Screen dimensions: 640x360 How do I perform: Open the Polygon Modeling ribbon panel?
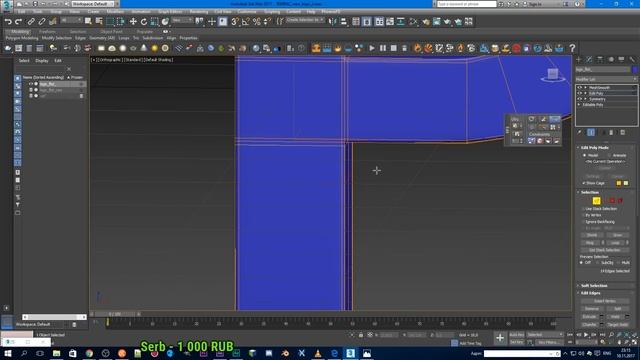[x=22, y=38]
